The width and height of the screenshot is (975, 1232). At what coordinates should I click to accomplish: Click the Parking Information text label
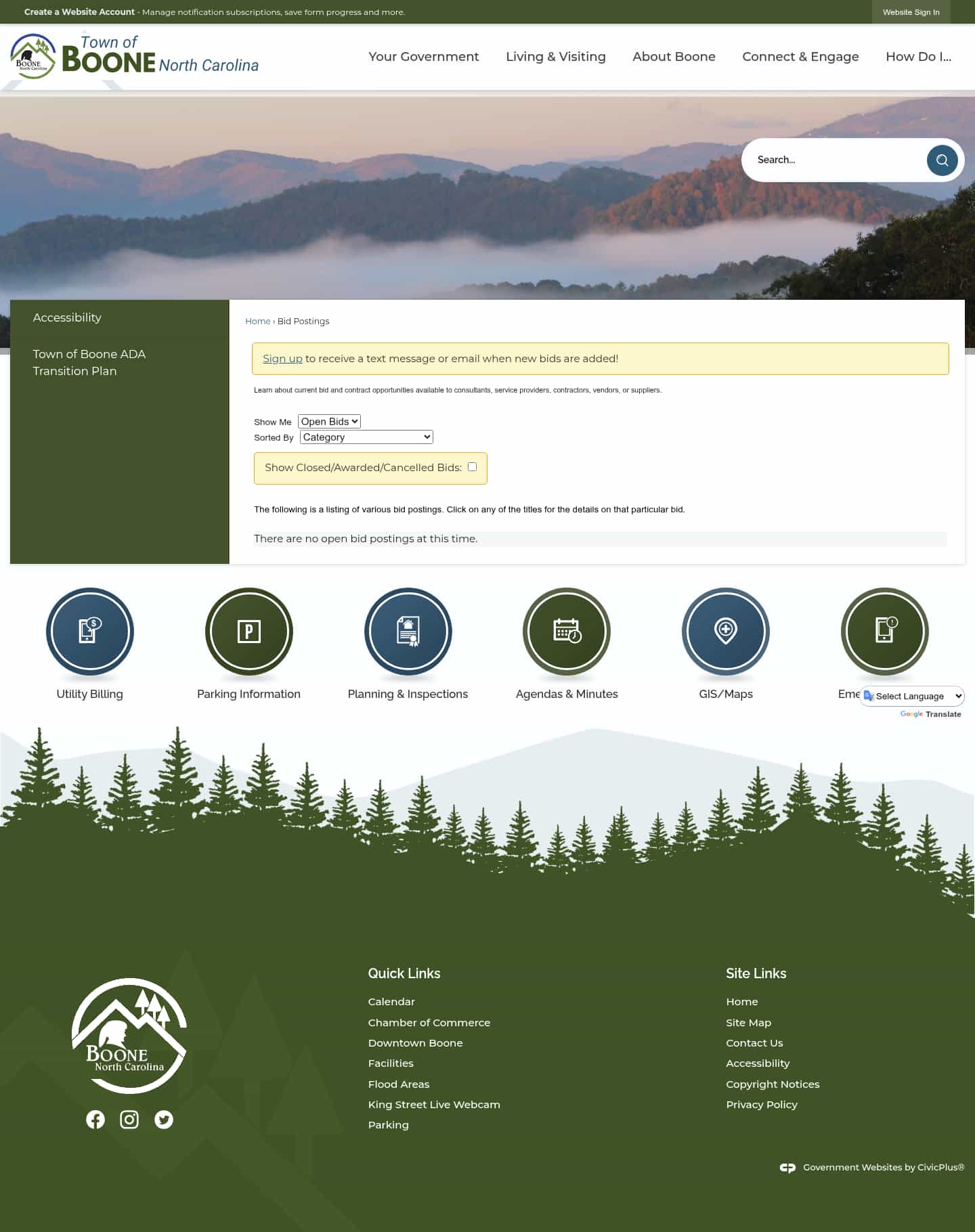[248, 694]
